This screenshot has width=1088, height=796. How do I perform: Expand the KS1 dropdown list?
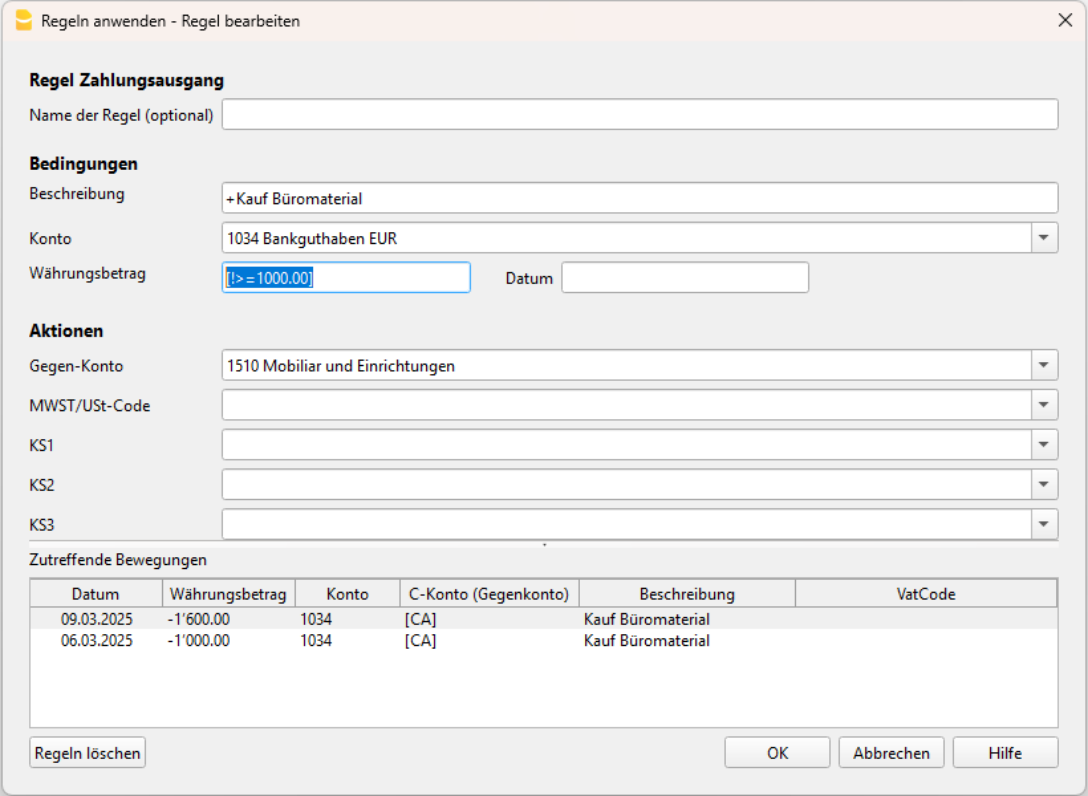tap(1044, 445)
